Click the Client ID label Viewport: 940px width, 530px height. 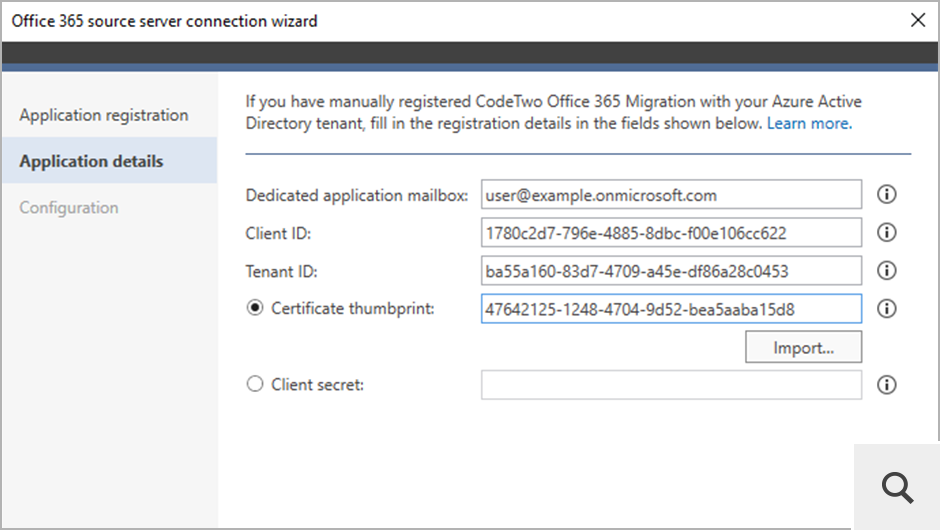278,233
